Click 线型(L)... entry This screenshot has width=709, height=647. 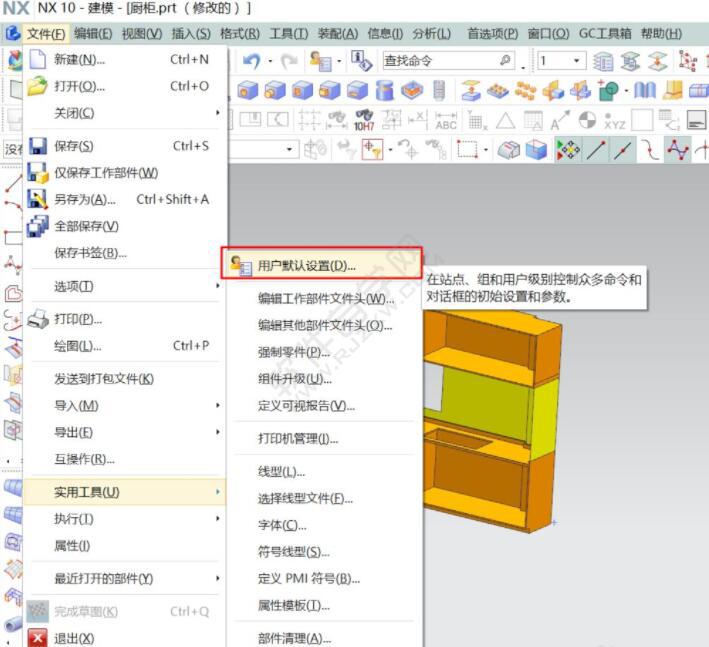point(323,472)
